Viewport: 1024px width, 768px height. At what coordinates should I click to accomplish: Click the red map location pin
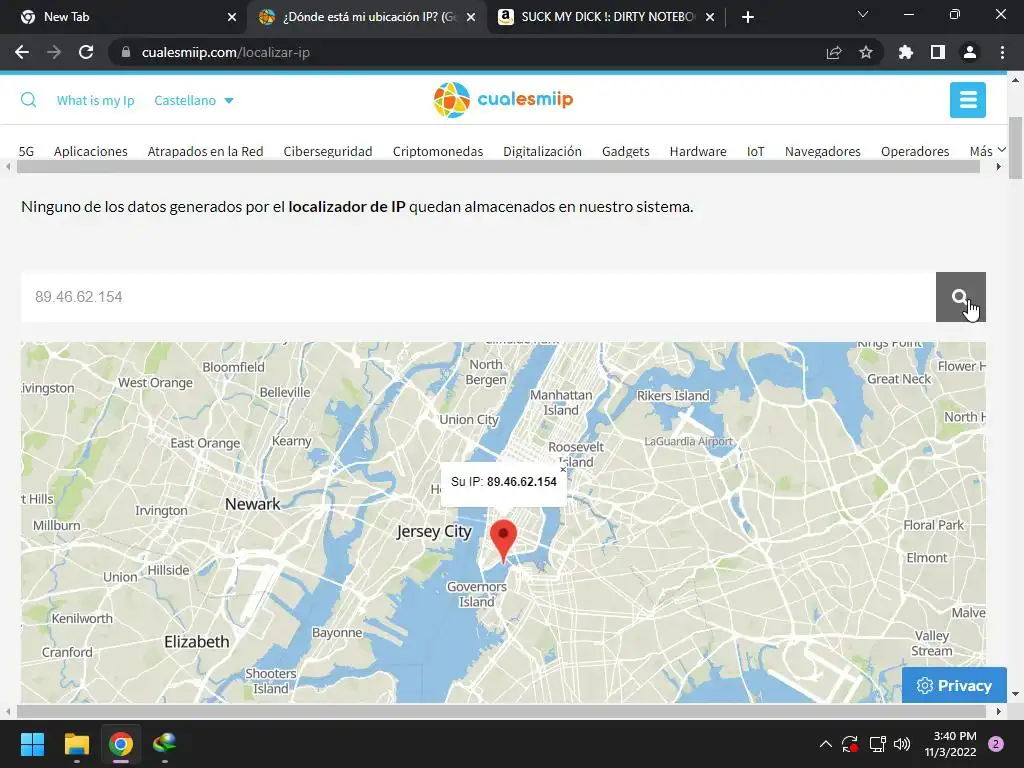[504, 541]
